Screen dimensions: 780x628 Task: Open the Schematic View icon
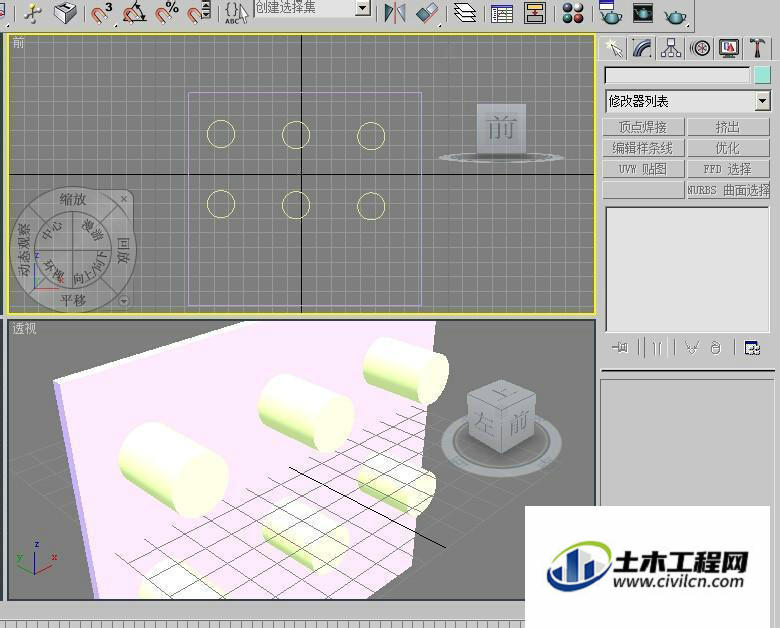pos(535,13)
